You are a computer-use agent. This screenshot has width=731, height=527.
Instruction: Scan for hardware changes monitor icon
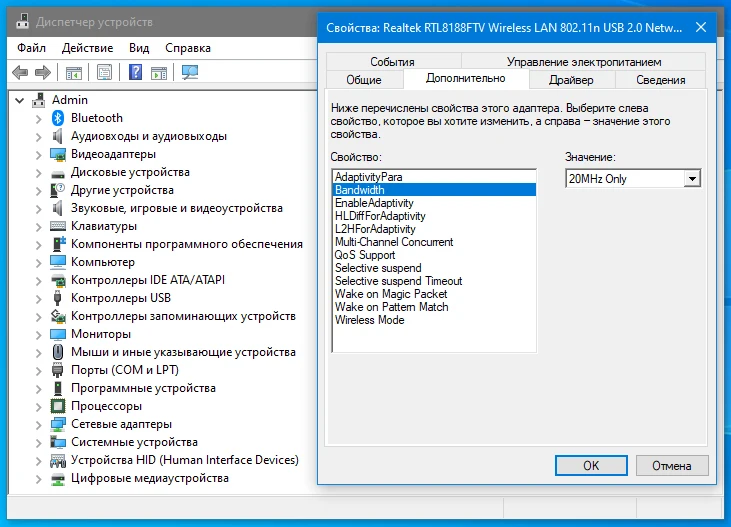[x=190, y=72]
